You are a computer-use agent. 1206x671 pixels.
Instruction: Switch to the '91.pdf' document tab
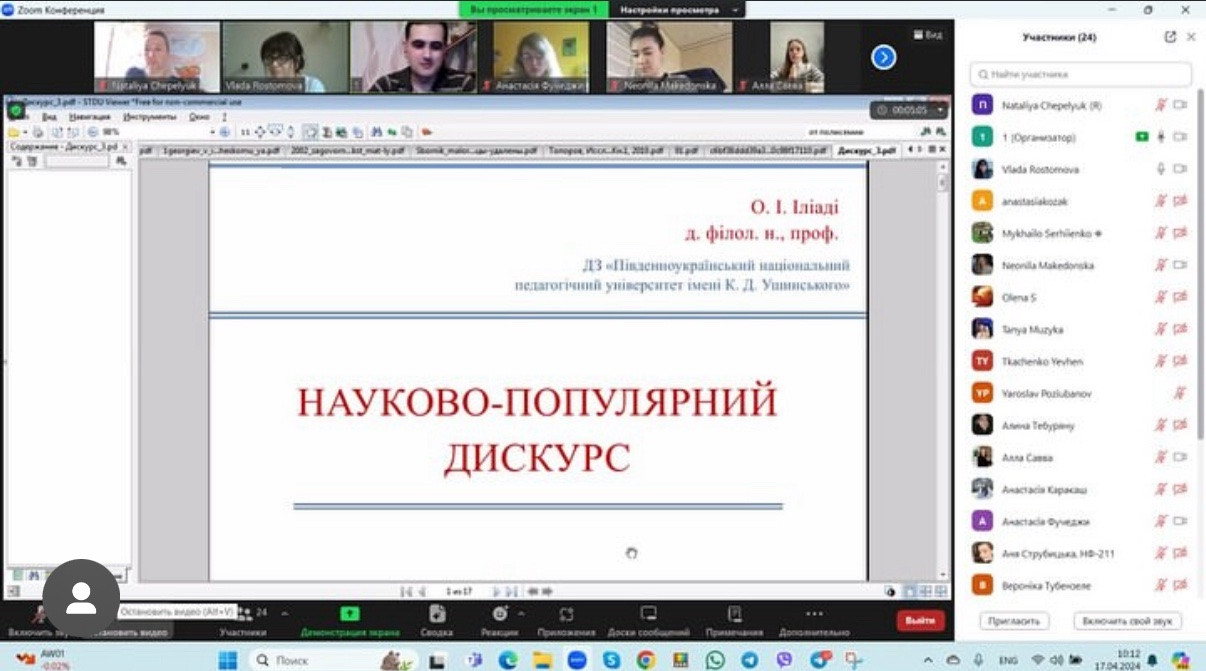pos(685,150)
